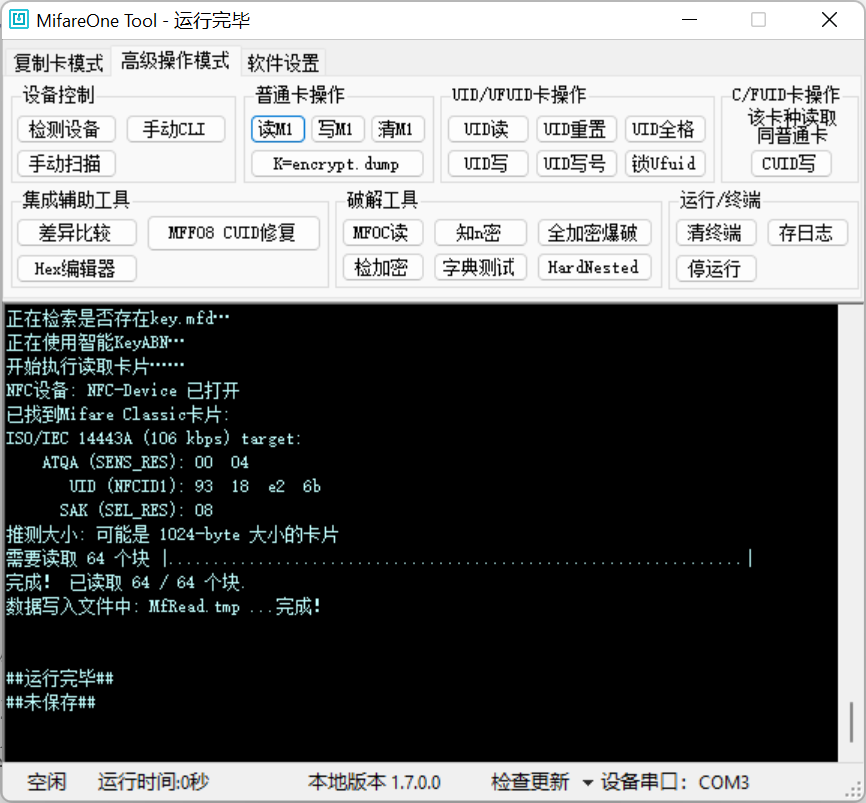Image resolution: width=866 pixels, height=803 pixels.
Task: Click the UID全格 button
Action: pyautogui.click(x=664, y=129)
